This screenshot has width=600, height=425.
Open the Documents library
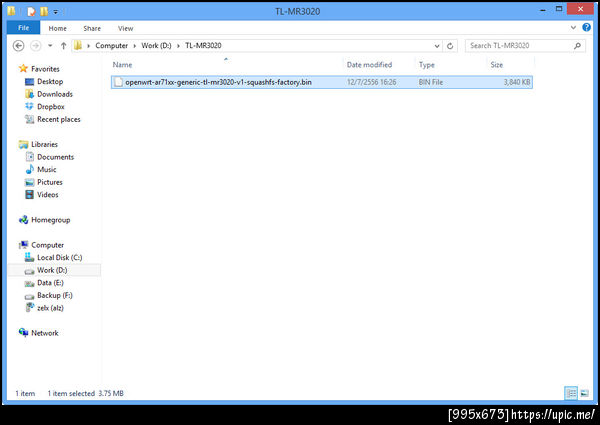pyautogui.click(x=55, y=157)
